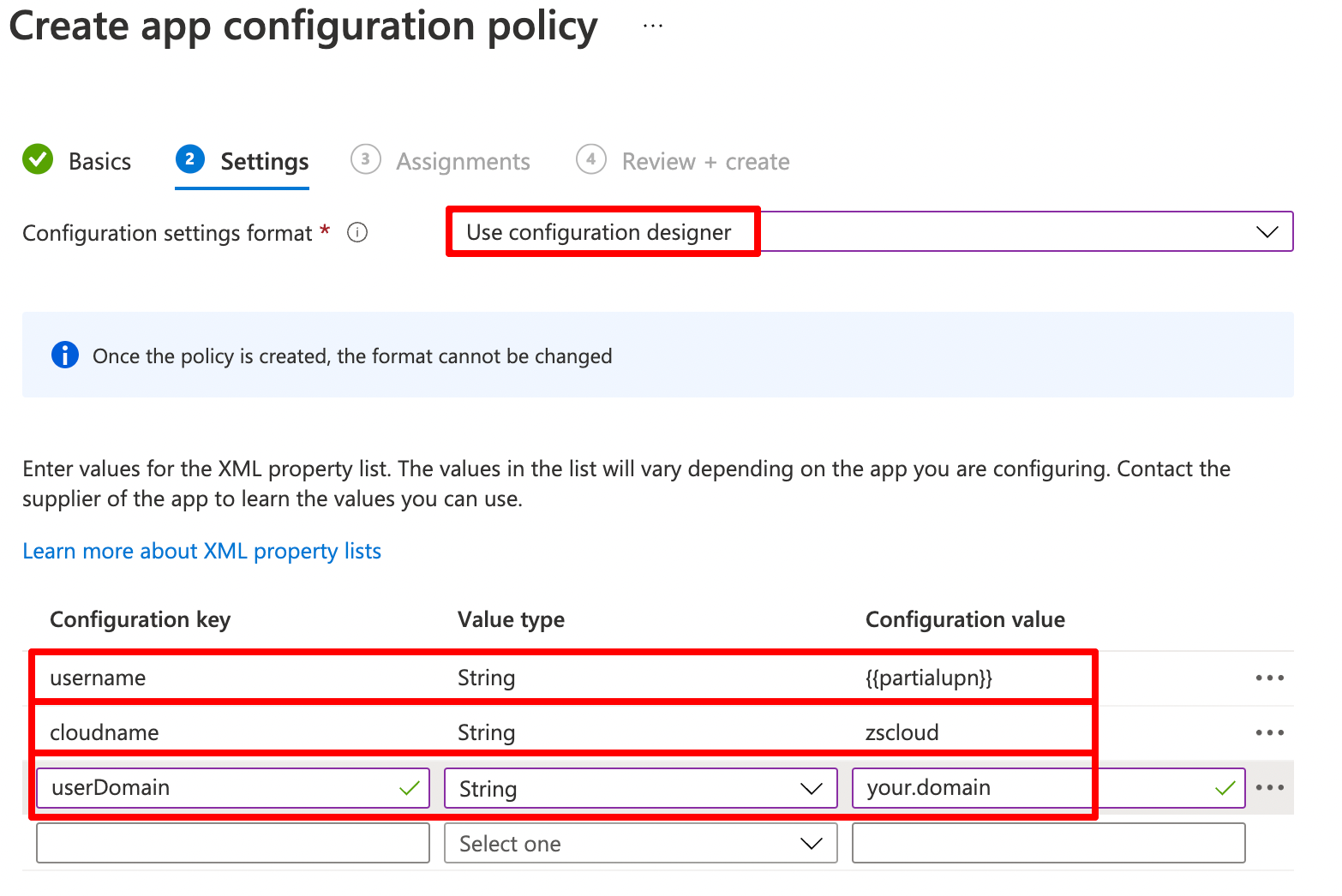Go to the Review + create step

[x=704, y=160]
